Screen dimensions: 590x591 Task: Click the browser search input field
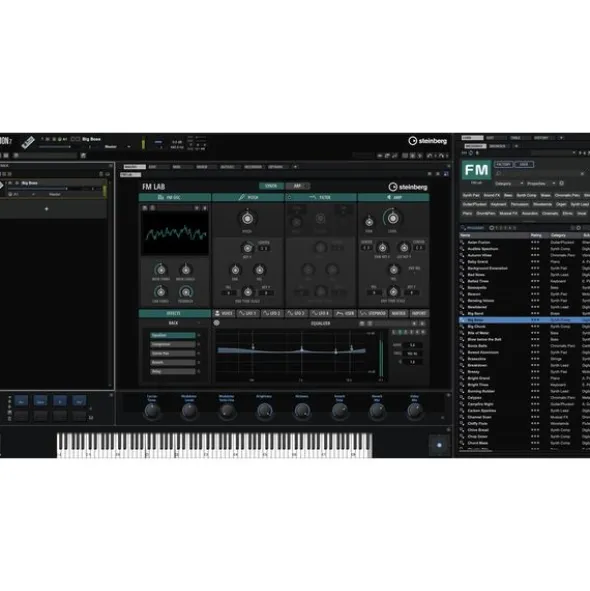coord(540,173)
